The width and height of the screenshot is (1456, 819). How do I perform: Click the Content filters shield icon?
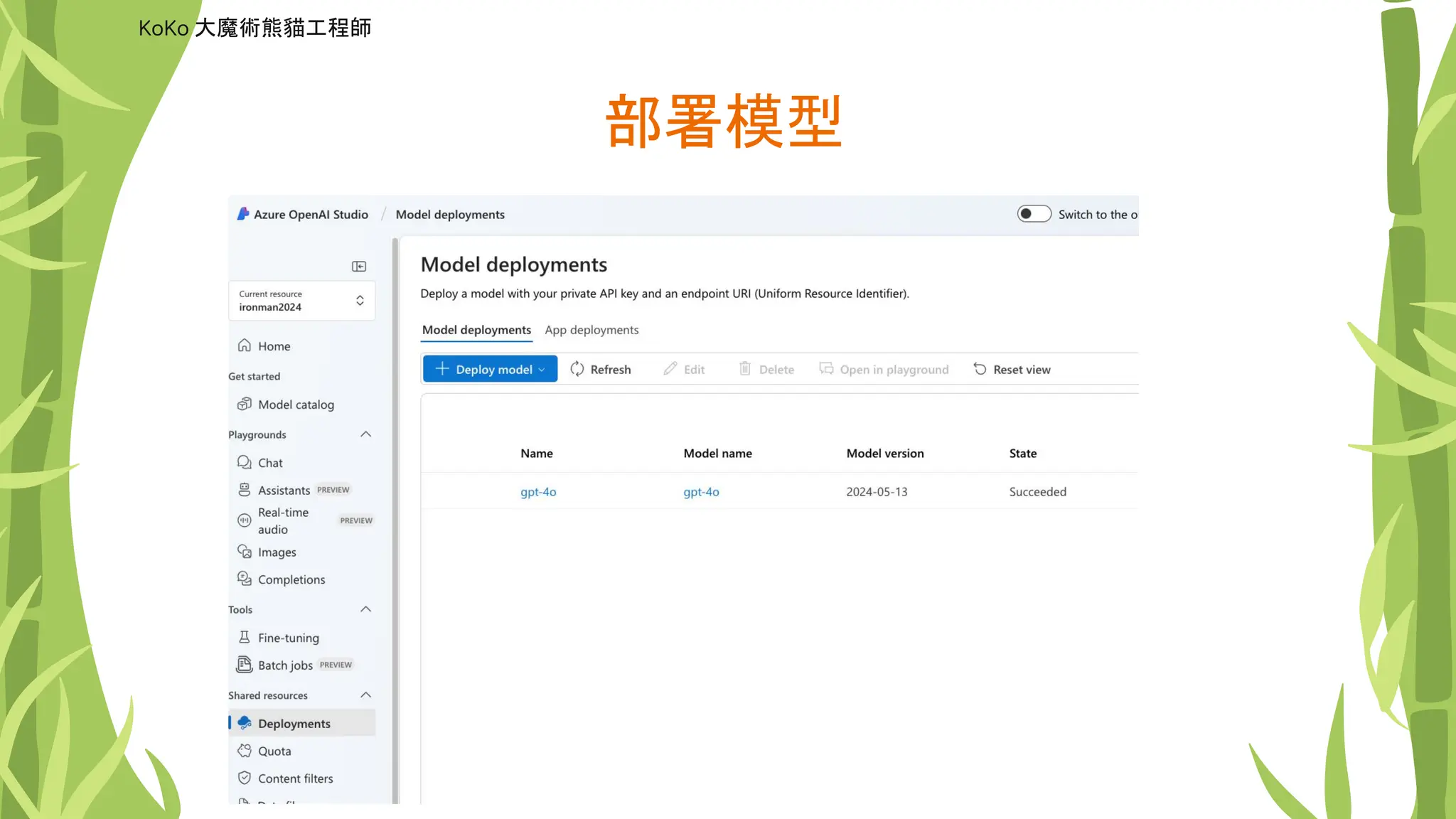[244, 778]
